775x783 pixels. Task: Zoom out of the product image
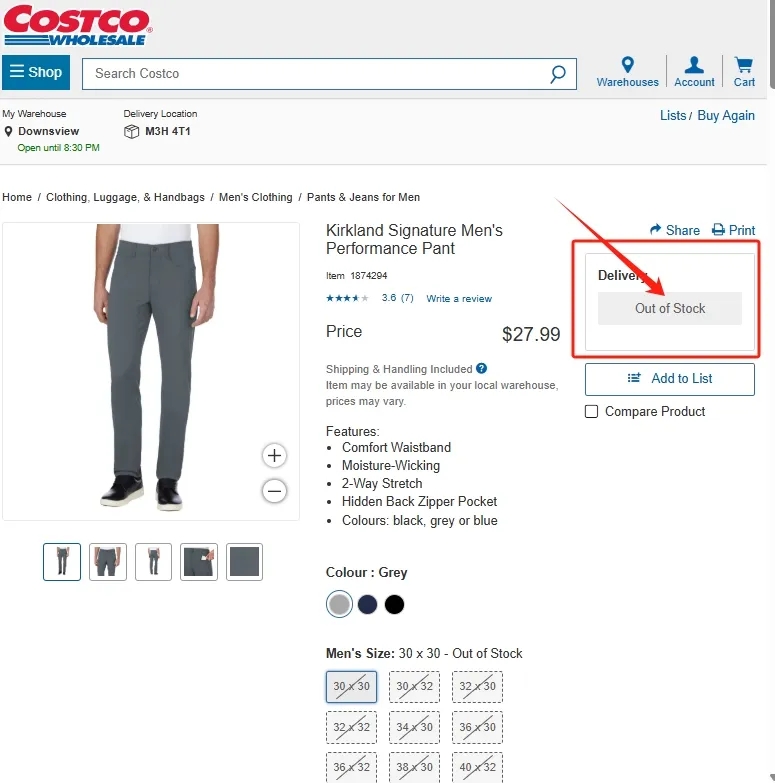pyautogui.click(x=274, y=491)
